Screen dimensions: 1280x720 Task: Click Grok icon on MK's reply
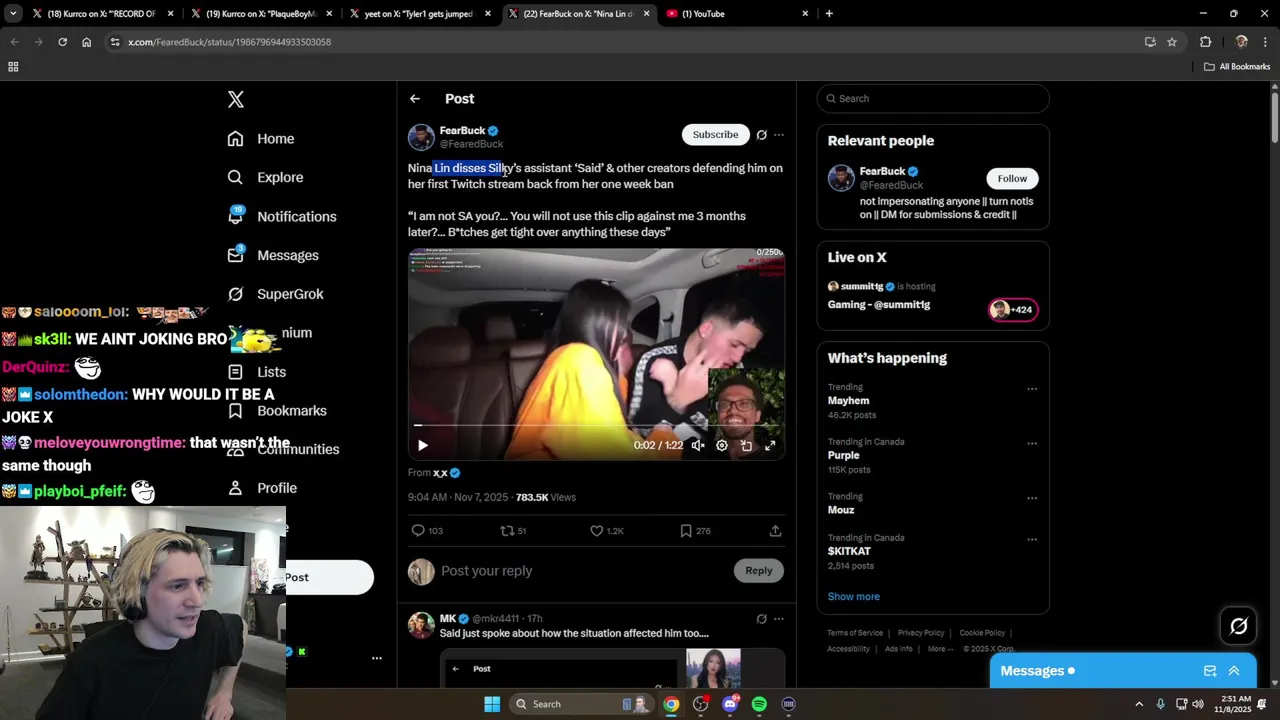761,619
